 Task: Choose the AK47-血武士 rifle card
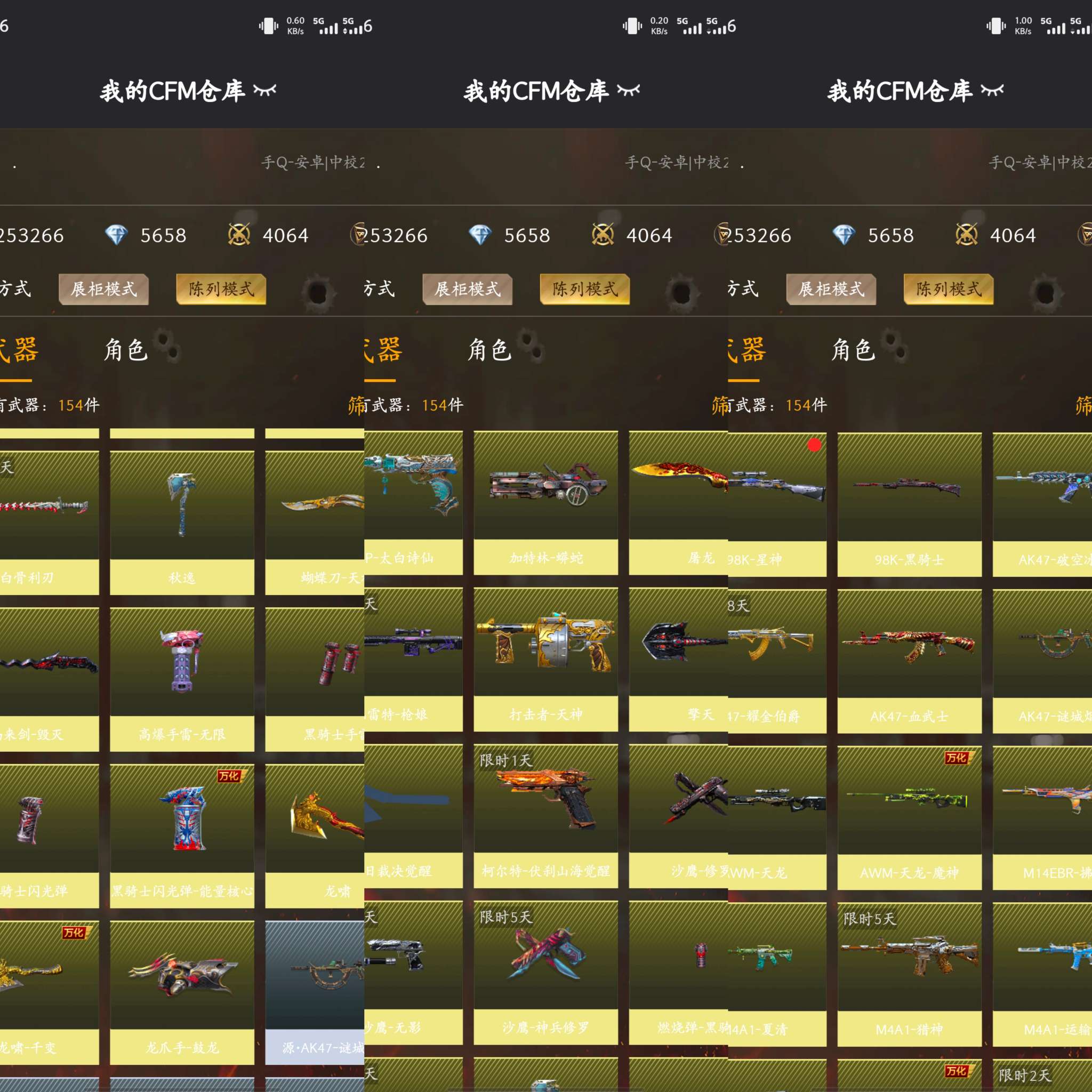[x=909, y=660]
